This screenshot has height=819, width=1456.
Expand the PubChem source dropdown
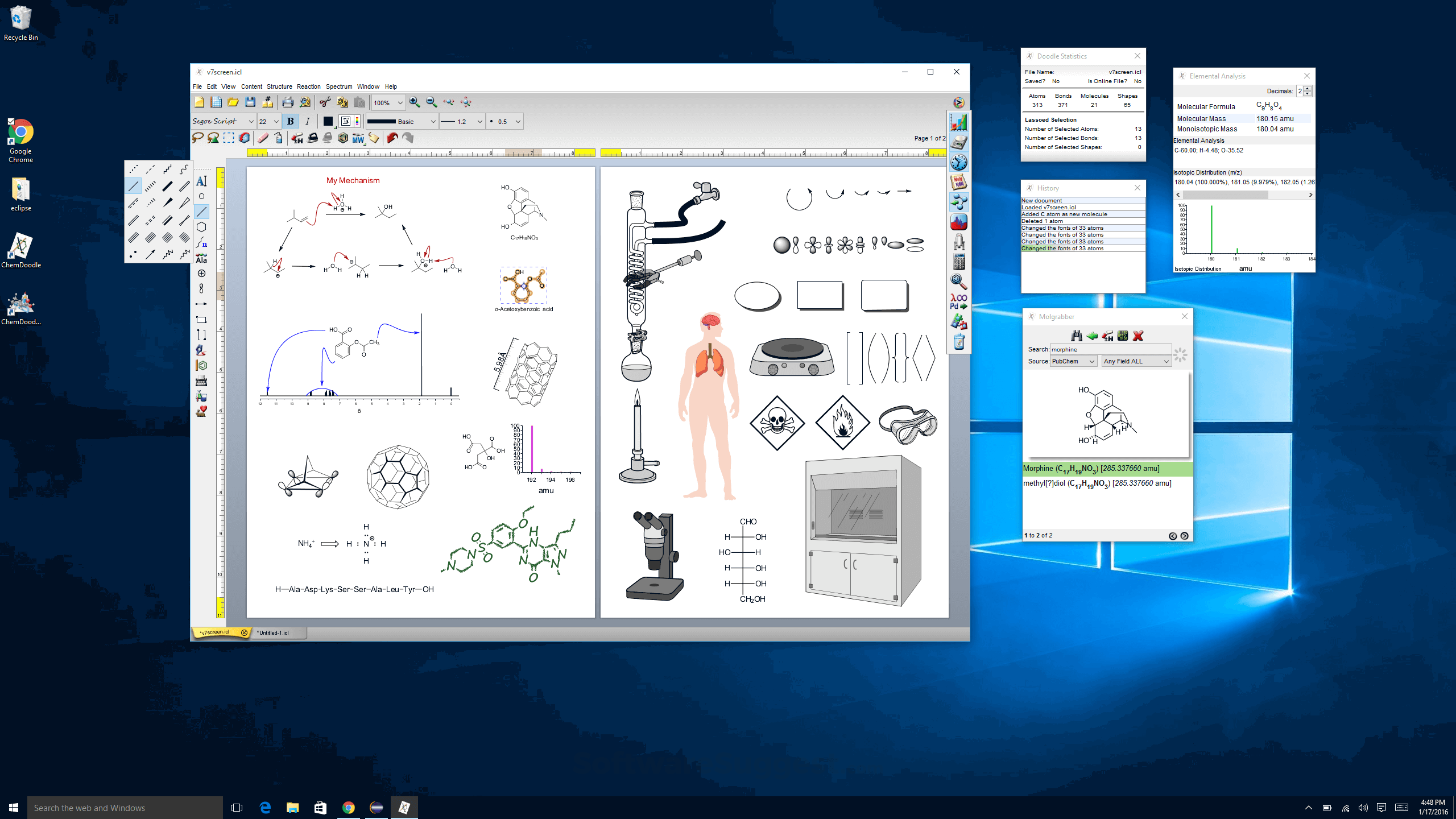1091,361
